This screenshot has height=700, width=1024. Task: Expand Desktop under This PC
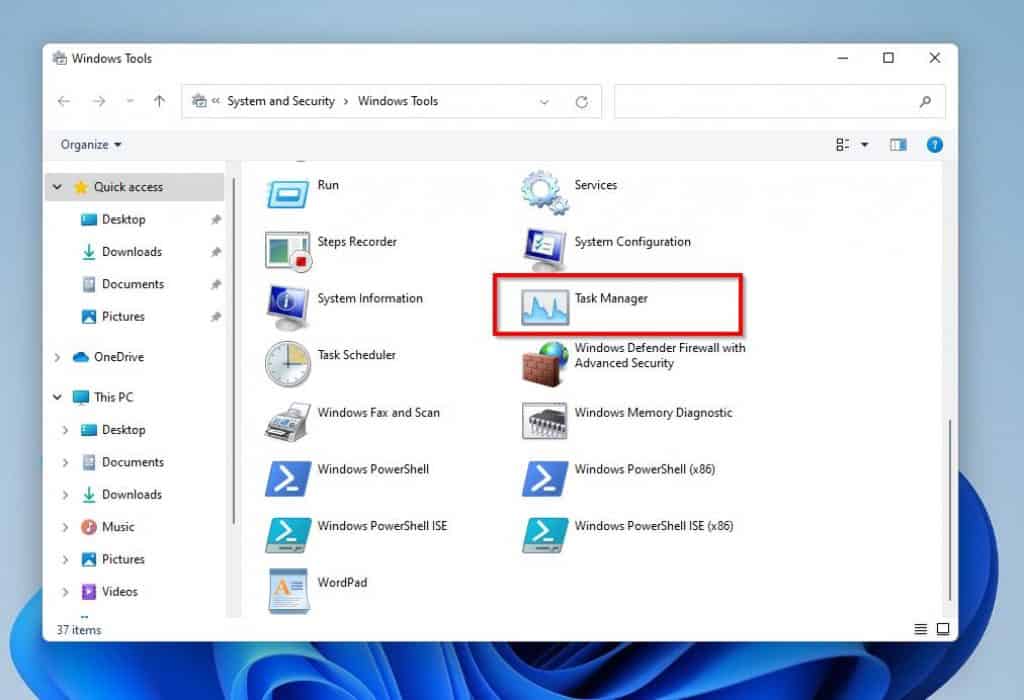click(x=65, y=430)
